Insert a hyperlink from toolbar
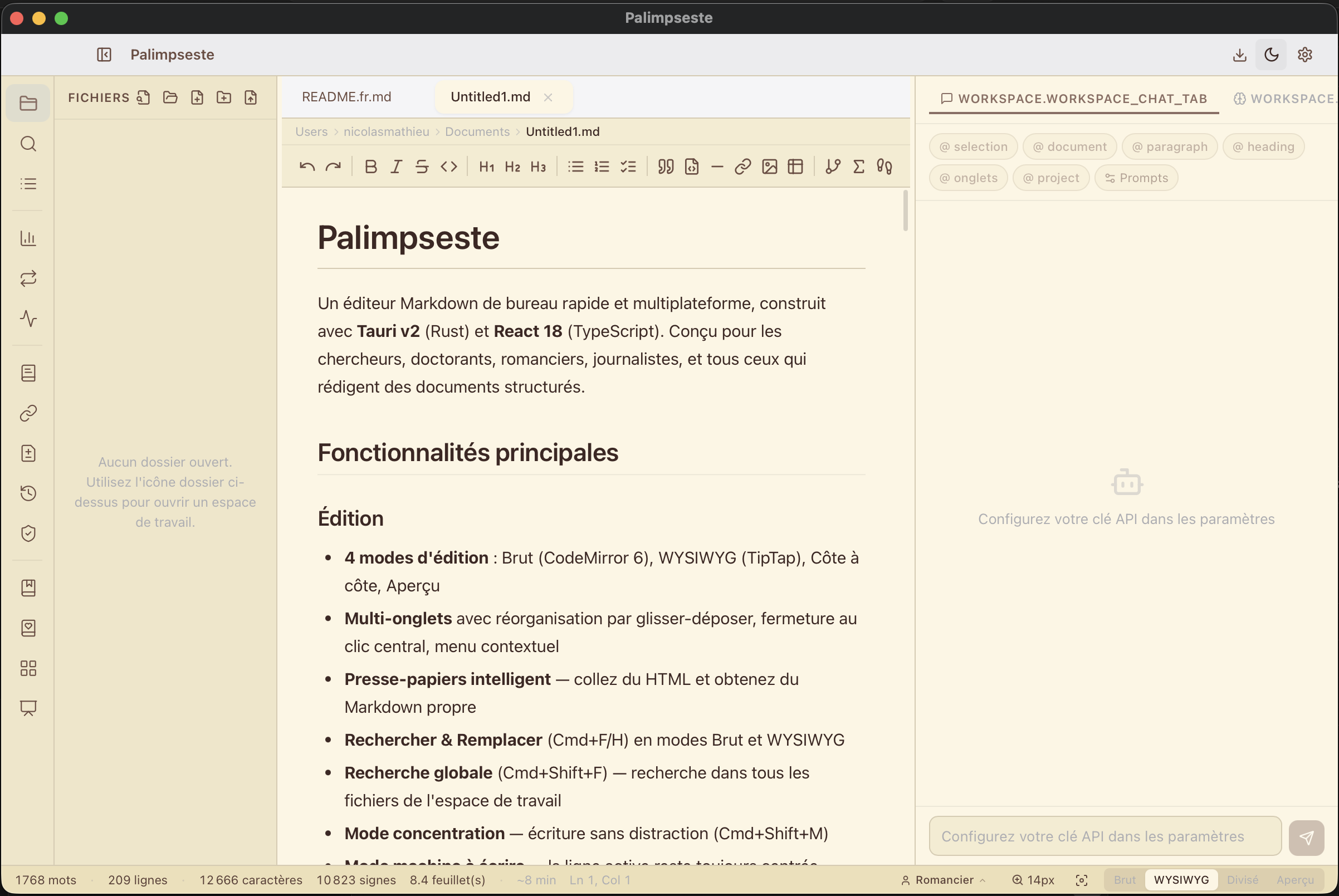This screenshot has height=896, width=1339. [x=743, y=167]
